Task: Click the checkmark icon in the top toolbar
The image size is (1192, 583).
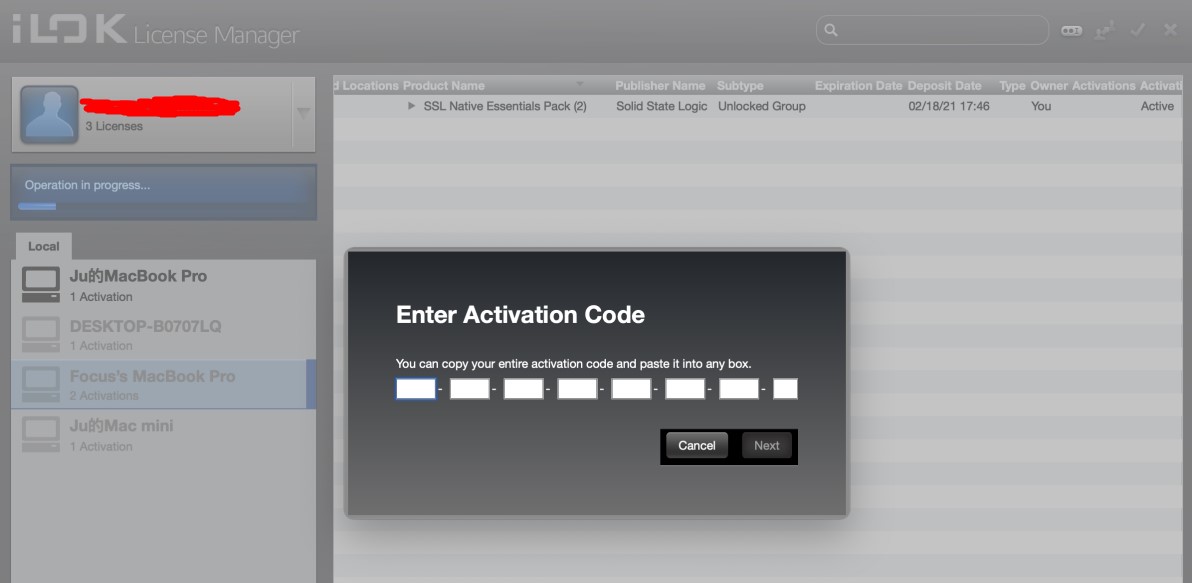Action: tap(1138, 30)
